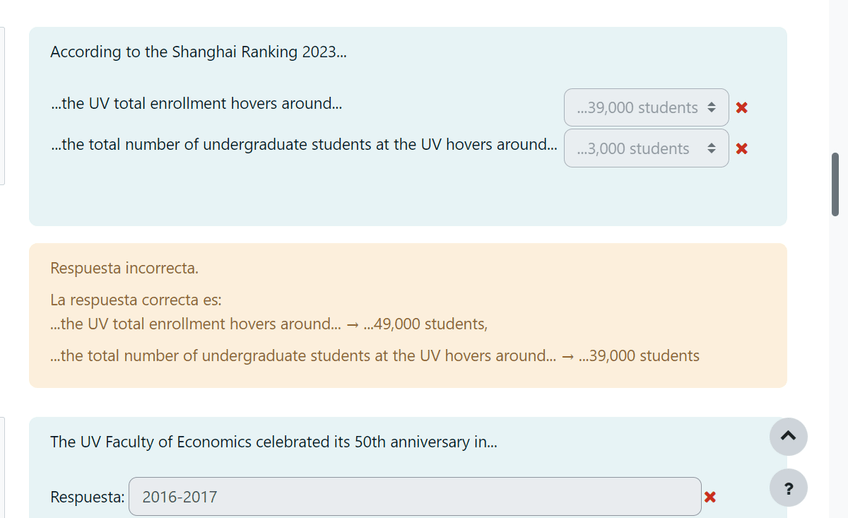Viewport: 848px width, 518px height.
Task: Click the Faculty of Economics 50th anniversary question
Action: [273, 442]
